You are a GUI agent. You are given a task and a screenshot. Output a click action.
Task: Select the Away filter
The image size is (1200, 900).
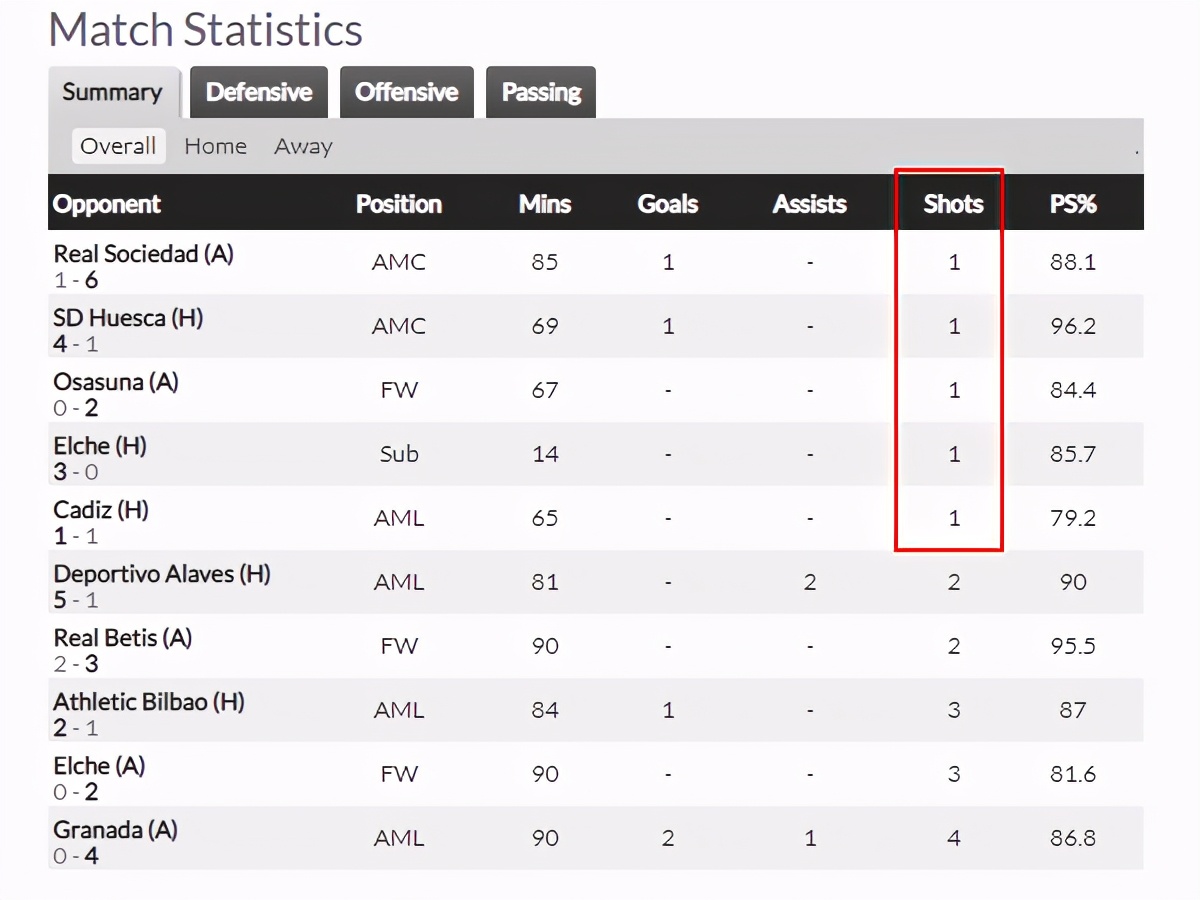[303, 146]
